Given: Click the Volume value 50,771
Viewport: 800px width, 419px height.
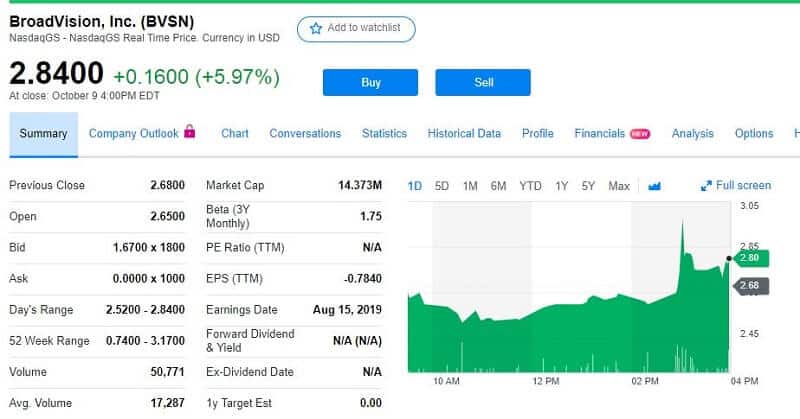Looking at the screenshot, I should tap(167, 372).
